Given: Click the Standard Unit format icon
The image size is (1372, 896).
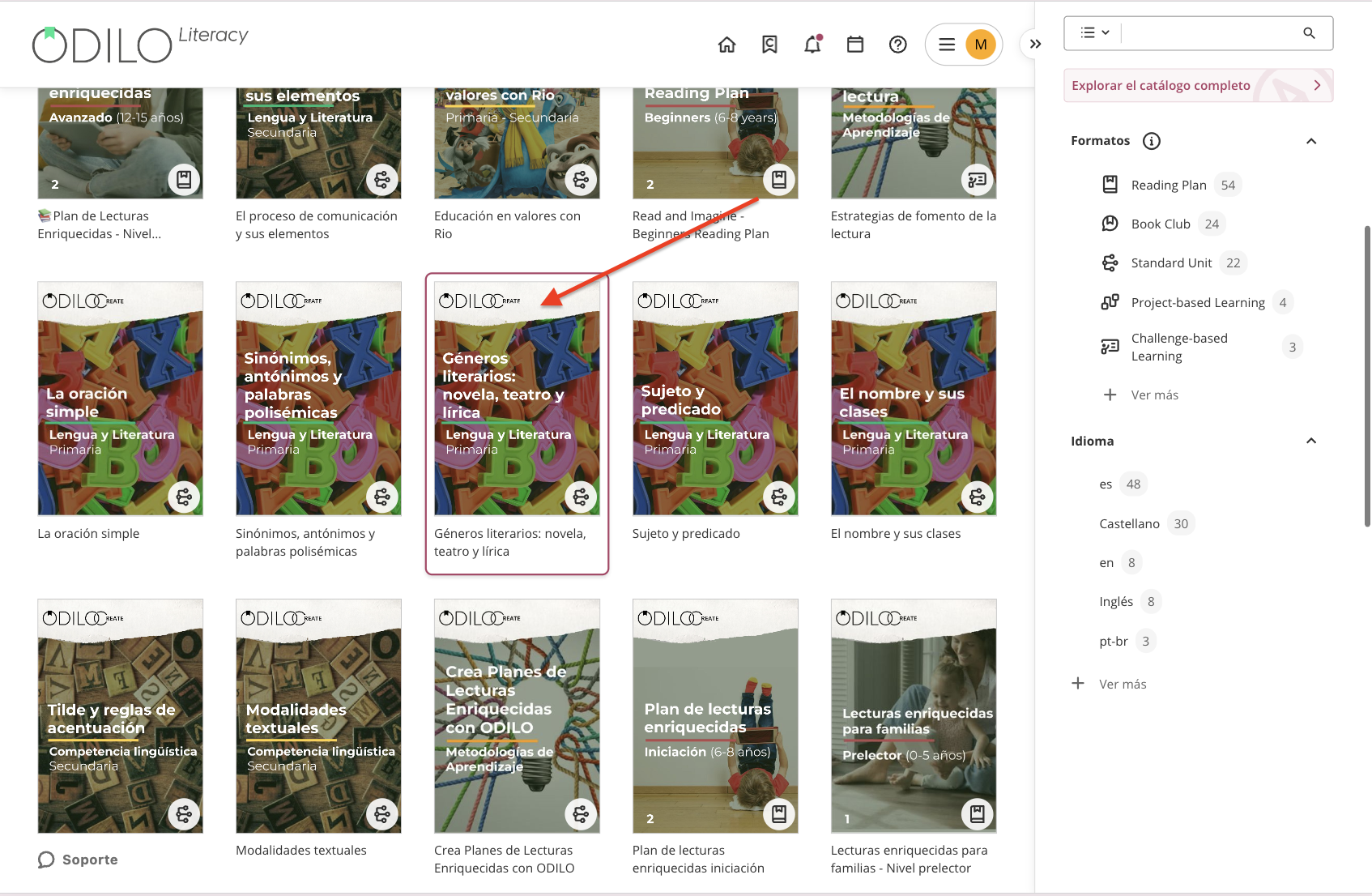Looking at the screenshot, I should (x=1110, y=262).
